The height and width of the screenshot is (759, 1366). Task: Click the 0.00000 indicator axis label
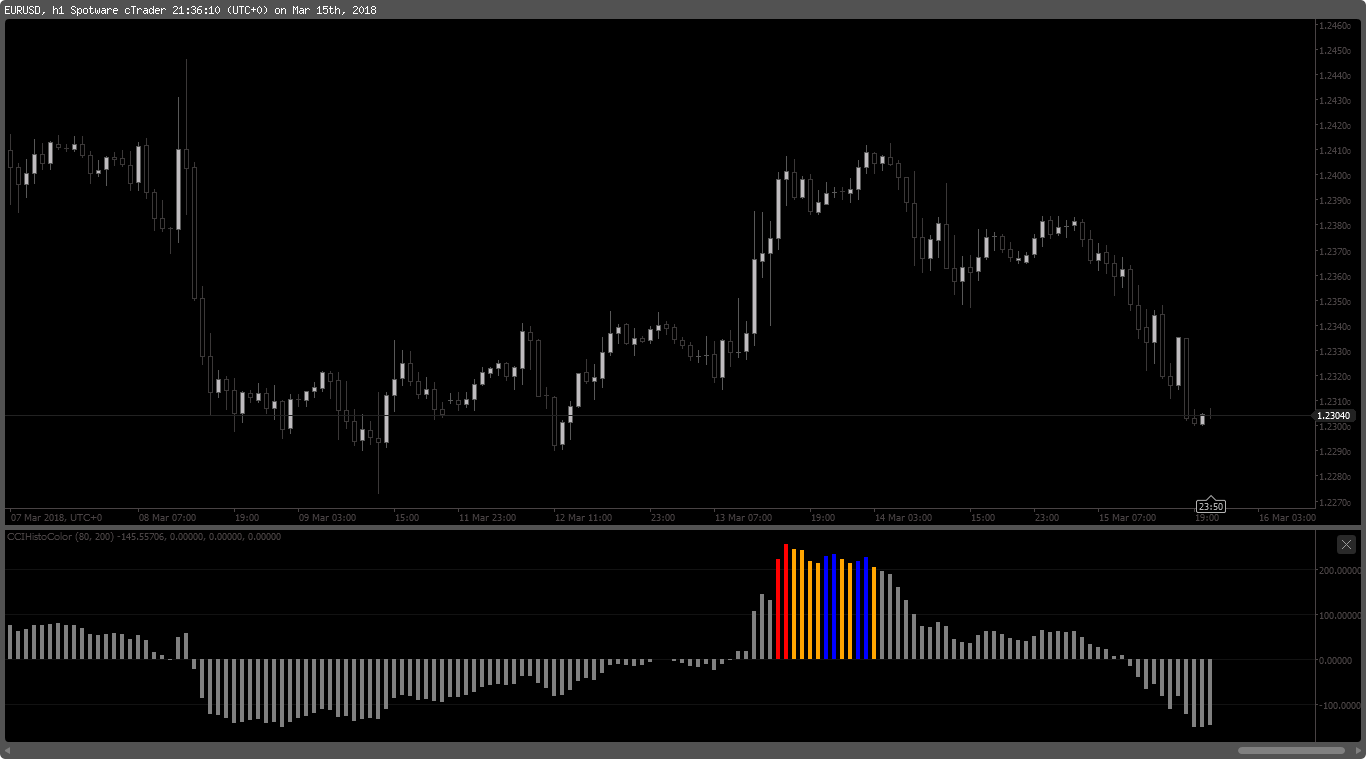[x=1341, y=660]
